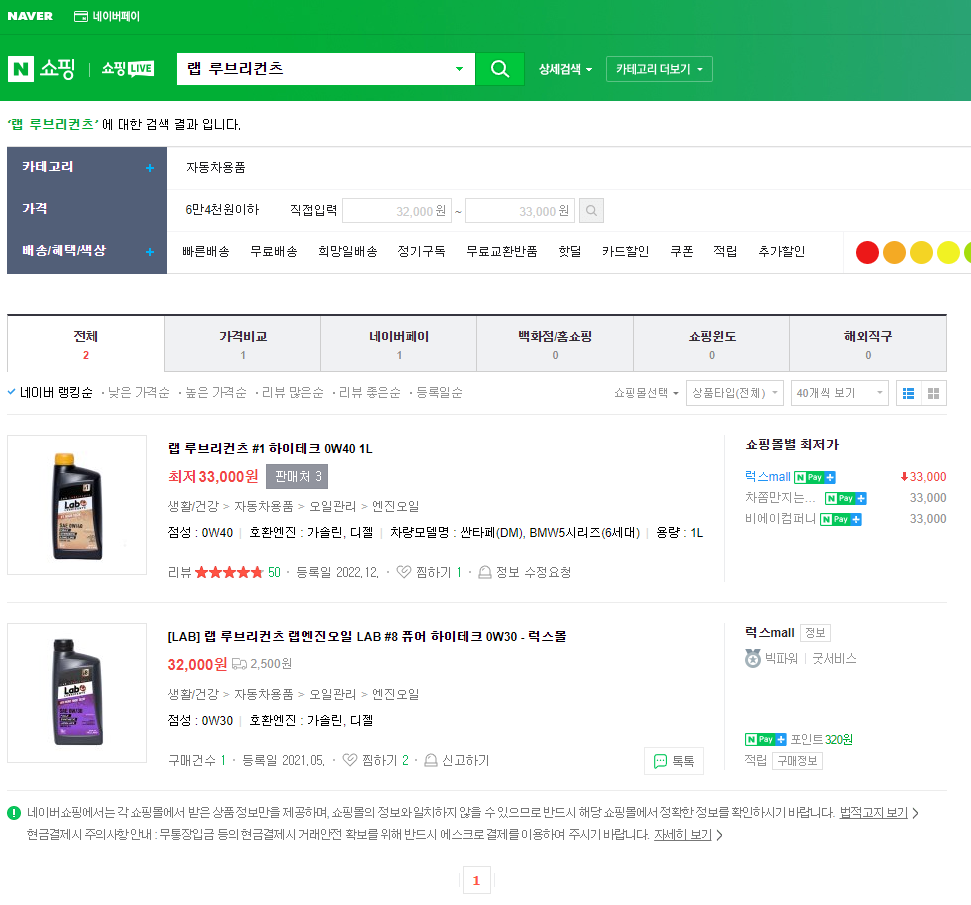
Task: Toggle 빠른배송 filter
Action: pyautogui.click(x=206, y=251)
